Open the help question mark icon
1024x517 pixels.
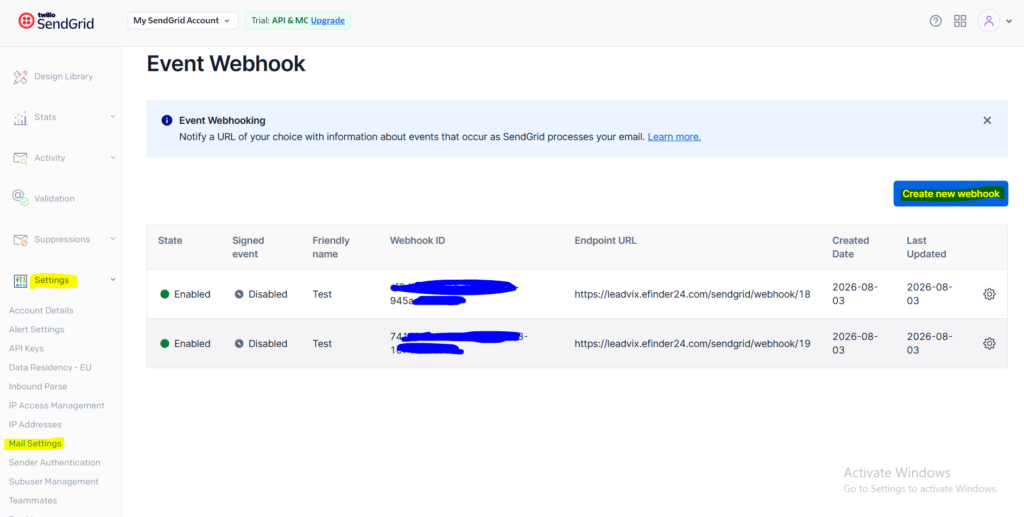pyautogui.click(x=936, y=21)
